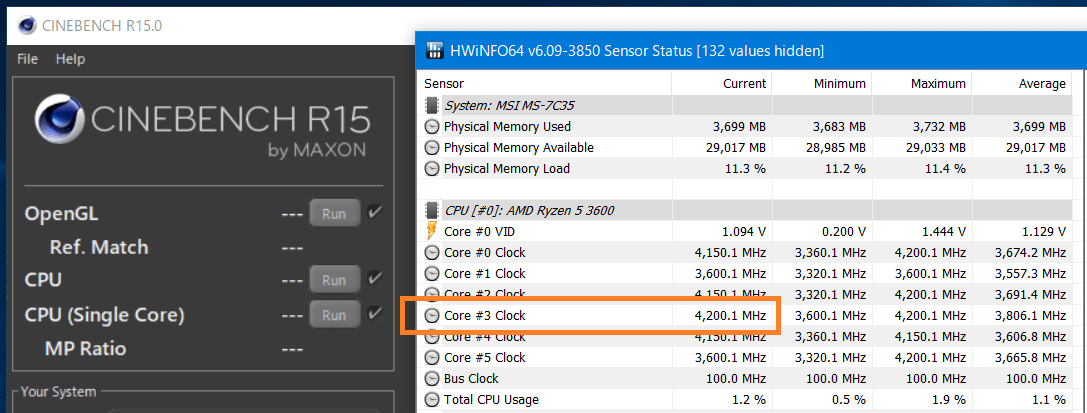Run the OpenGL benchmark
The width and height of the screenshot is (1087, 413).
pos(334,214)
